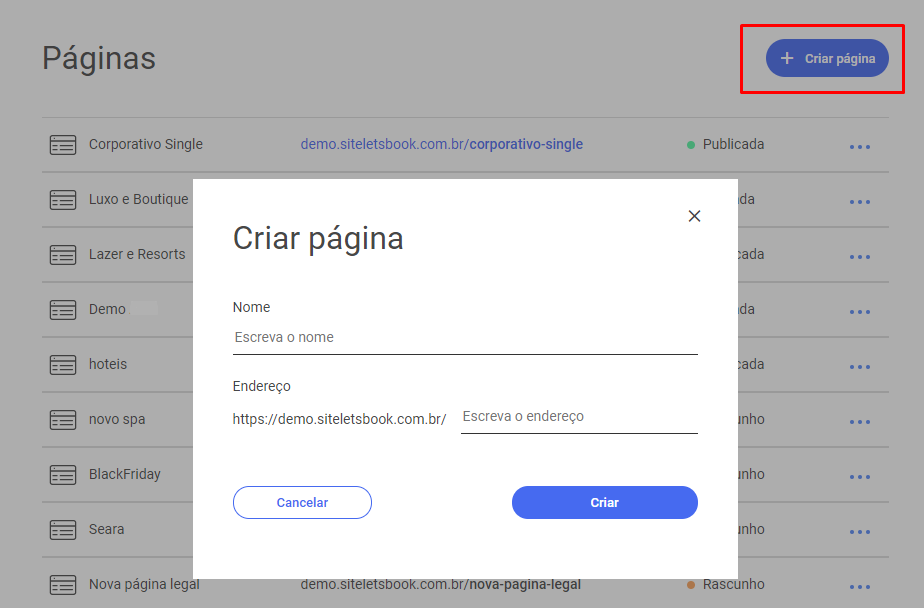Close the Criar página dialog
Screen dimensions: 924x608
tap(694, 216)
